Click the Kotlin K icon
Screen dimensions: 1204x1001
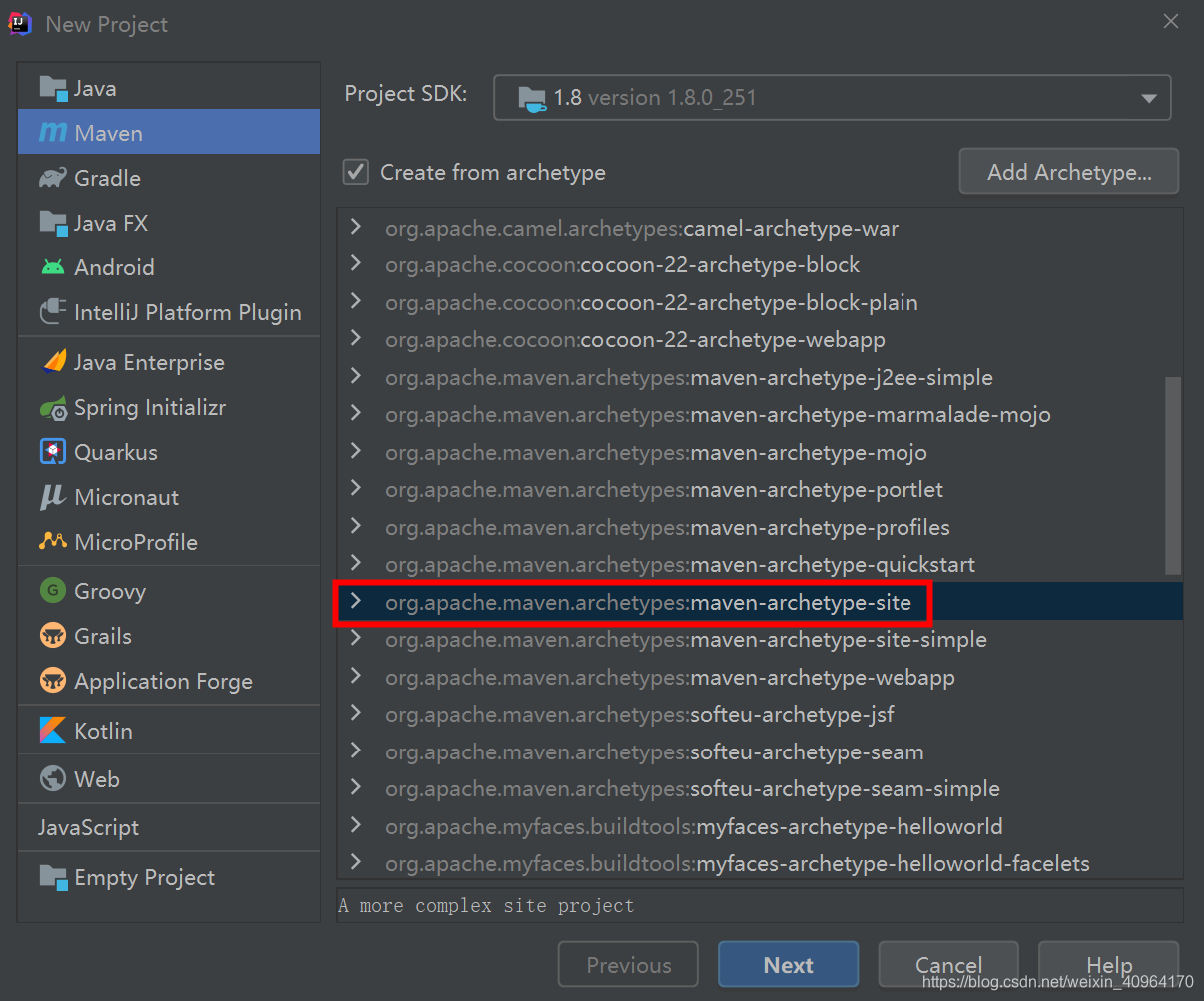pyautogui.click(x=53, y=731)
